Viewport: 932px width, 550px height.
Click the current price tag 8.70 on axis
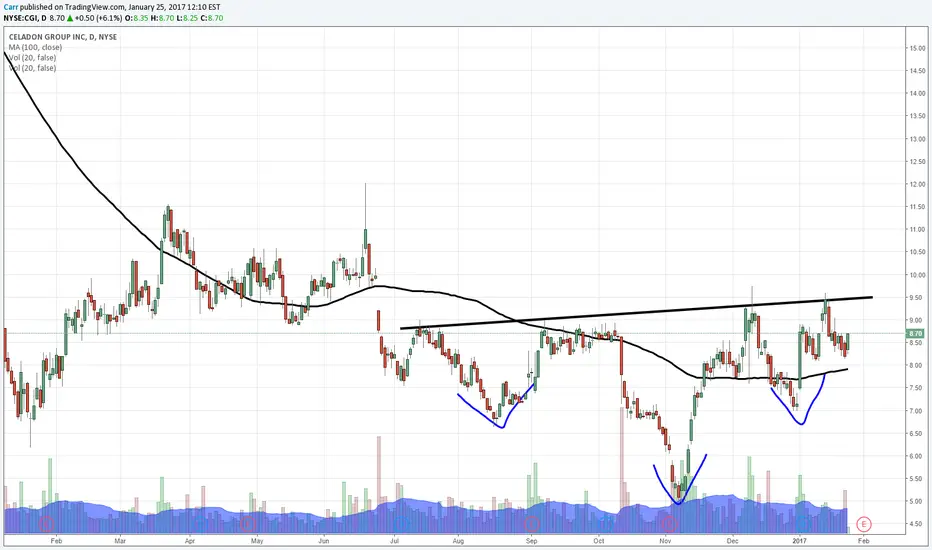coord(915,334)
